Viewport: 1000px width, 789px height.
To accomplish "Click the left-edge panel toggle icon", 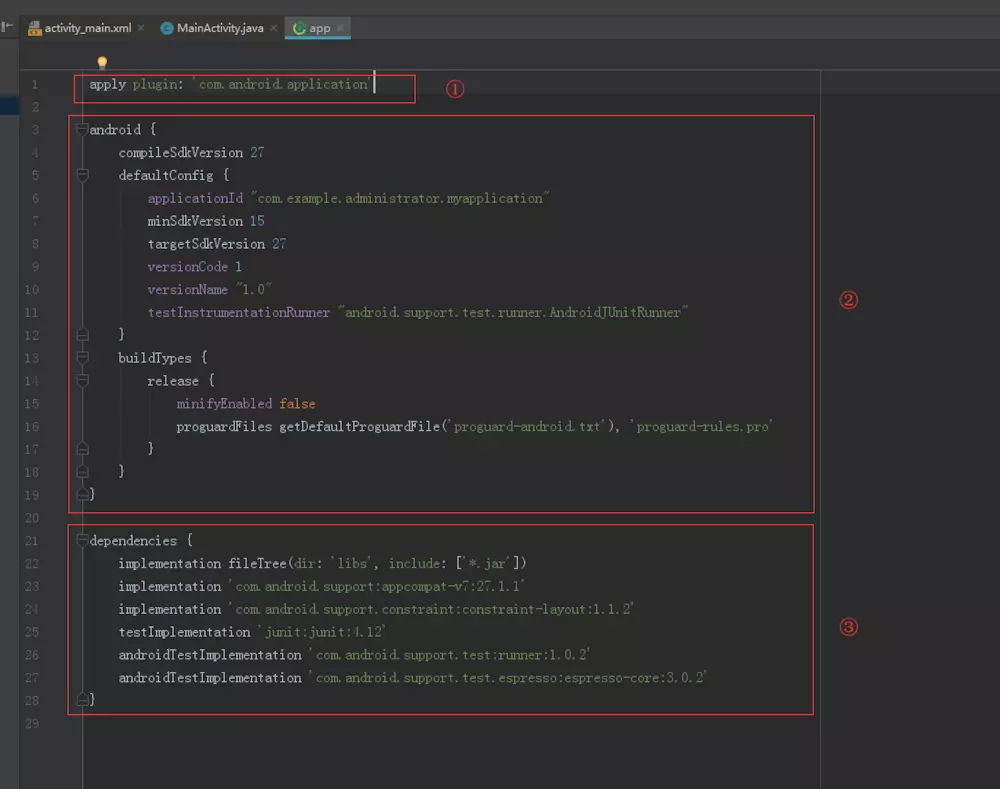I will pyautogui.click(x=7, y=27).
